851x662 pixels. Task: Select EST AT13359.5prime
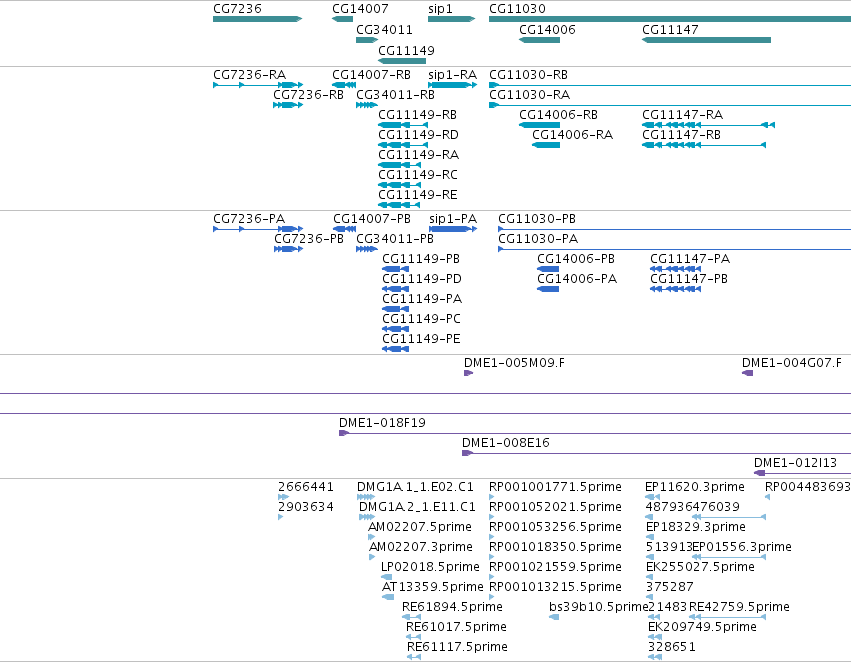tap(388, 597)
